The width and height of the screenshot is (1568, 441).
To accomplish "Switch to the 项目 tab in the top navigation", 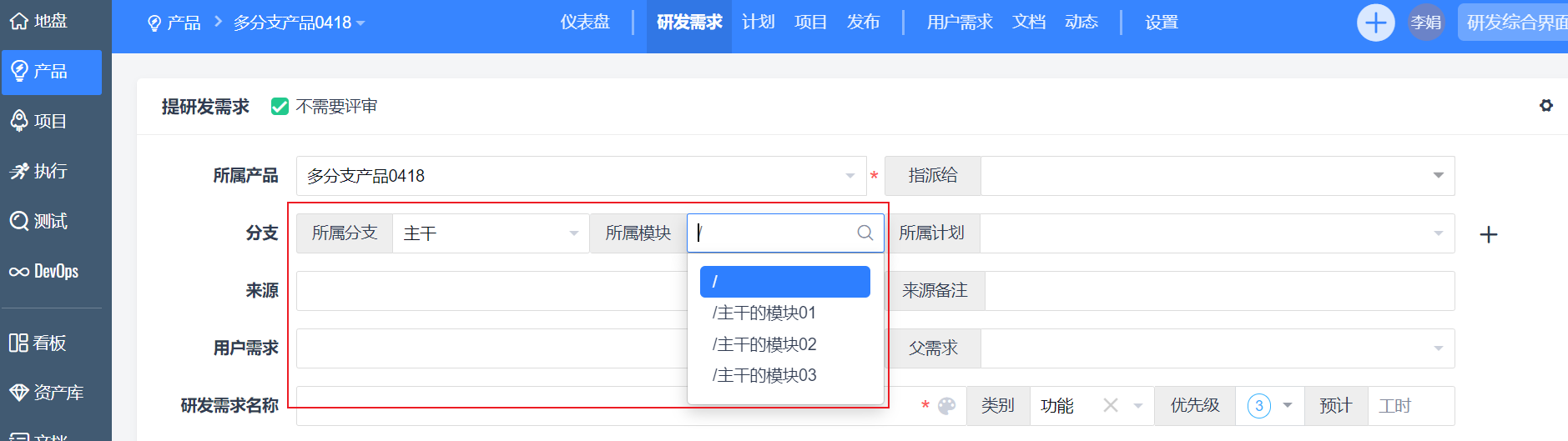I will [810, 23].
